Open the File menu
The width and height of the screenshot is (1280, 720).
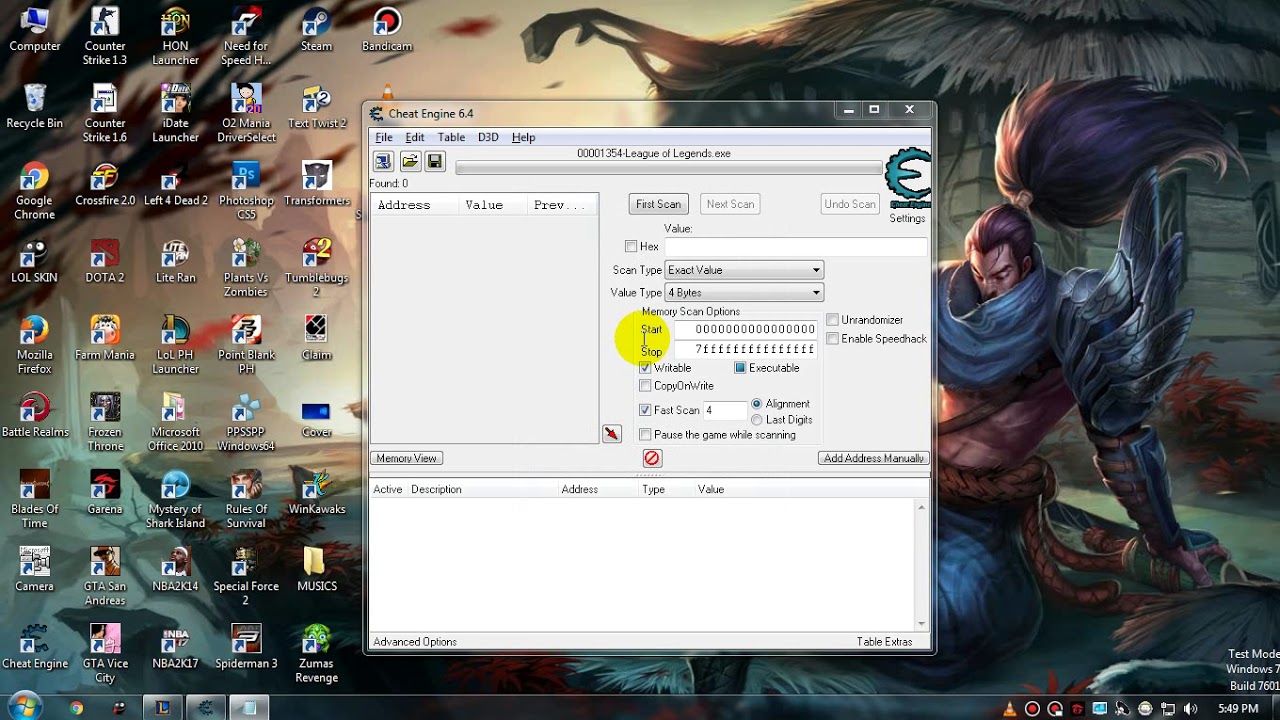(x=384, y=137)
